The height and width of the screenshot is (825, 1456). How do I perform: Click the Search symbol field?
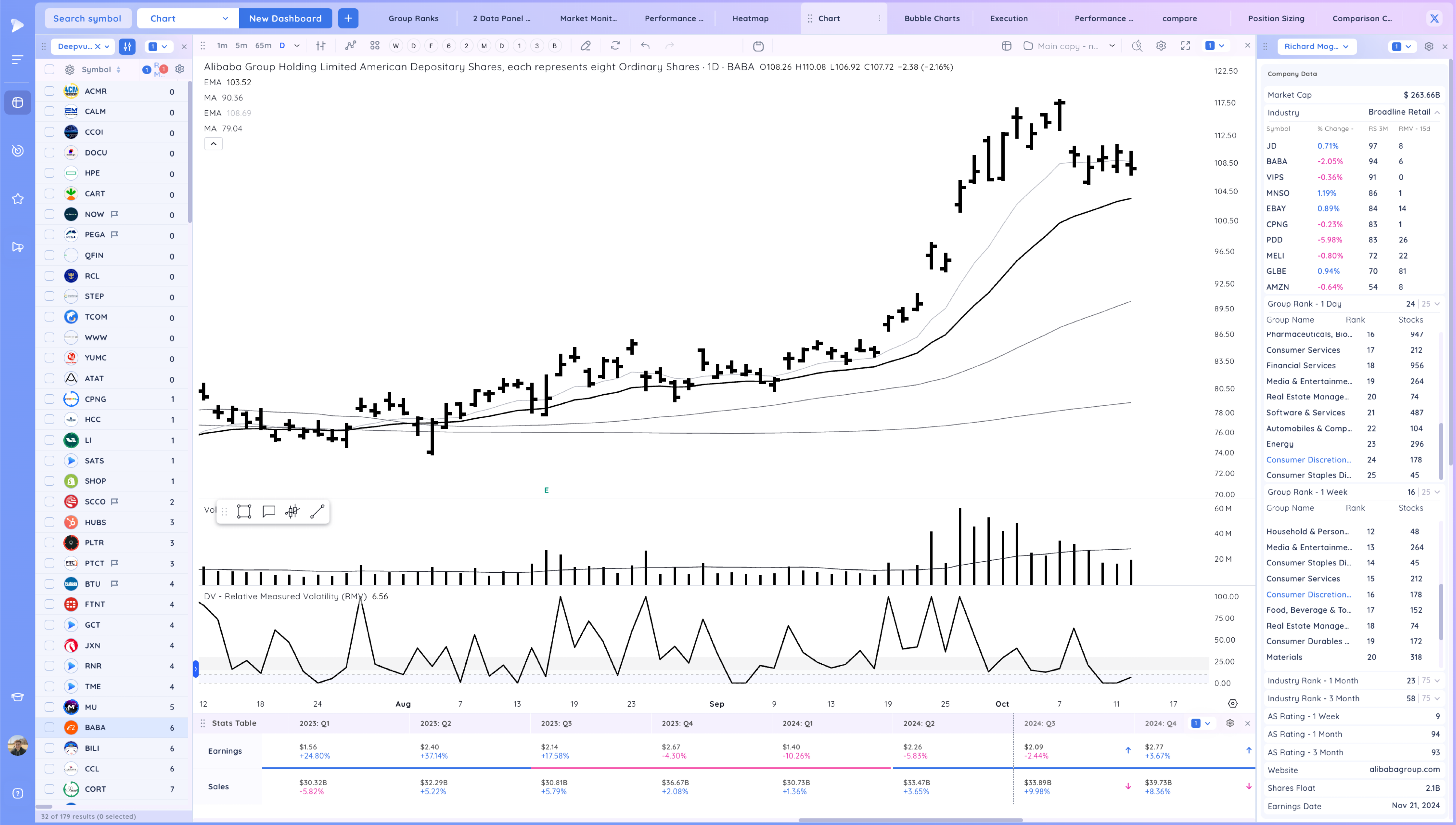(87, 18)
